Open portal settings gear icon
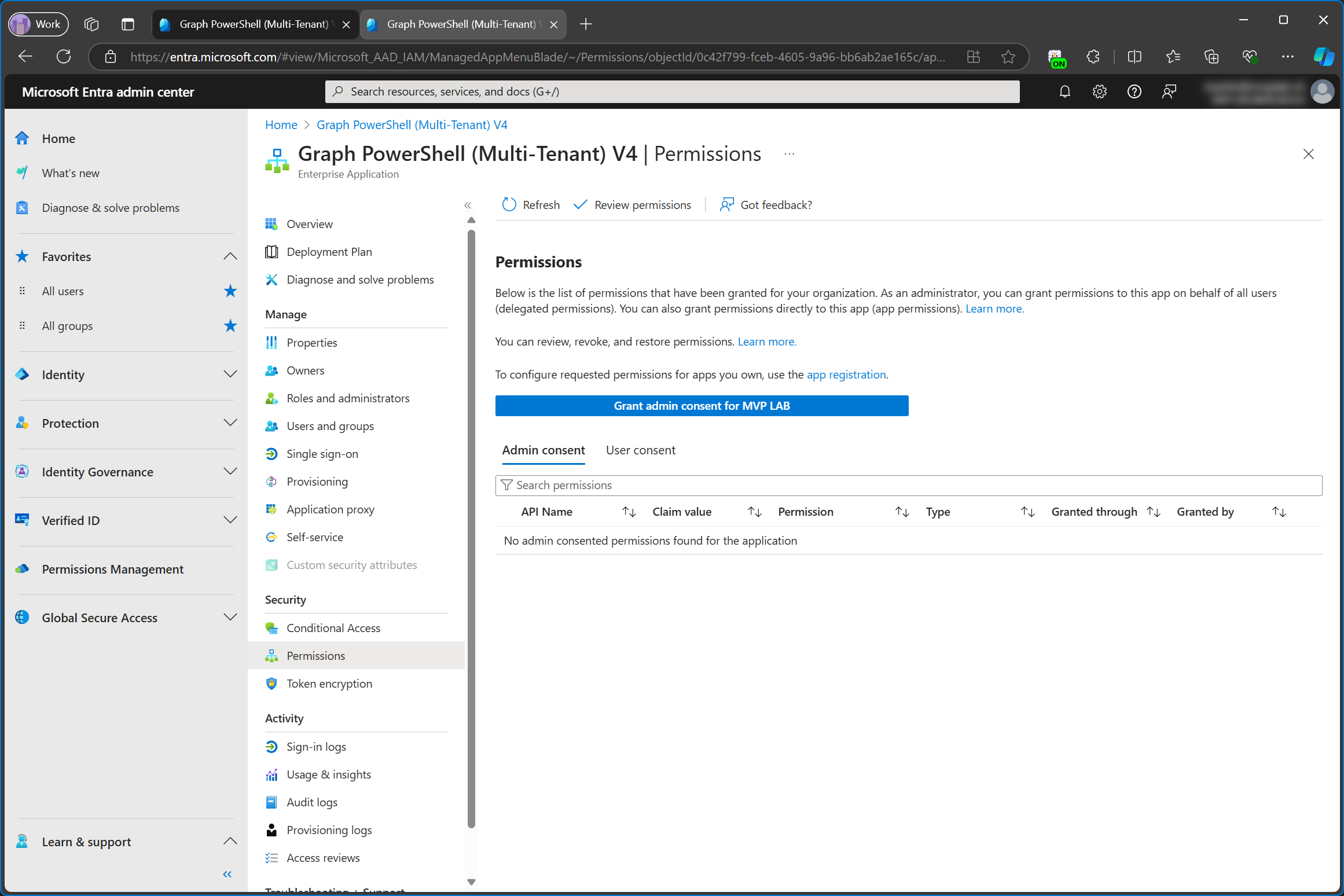The image size is (1344, 896). point(1099,91)
